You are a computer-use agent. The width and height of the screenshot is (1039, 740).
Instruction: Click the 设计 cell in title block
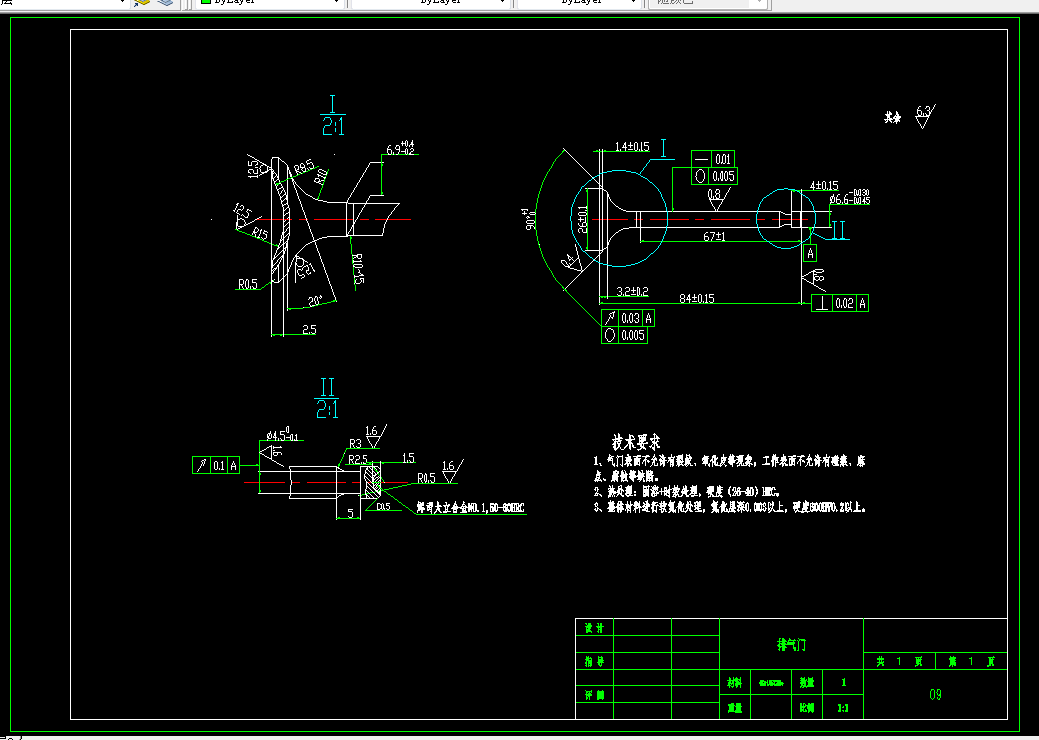[x=594, y=627]
